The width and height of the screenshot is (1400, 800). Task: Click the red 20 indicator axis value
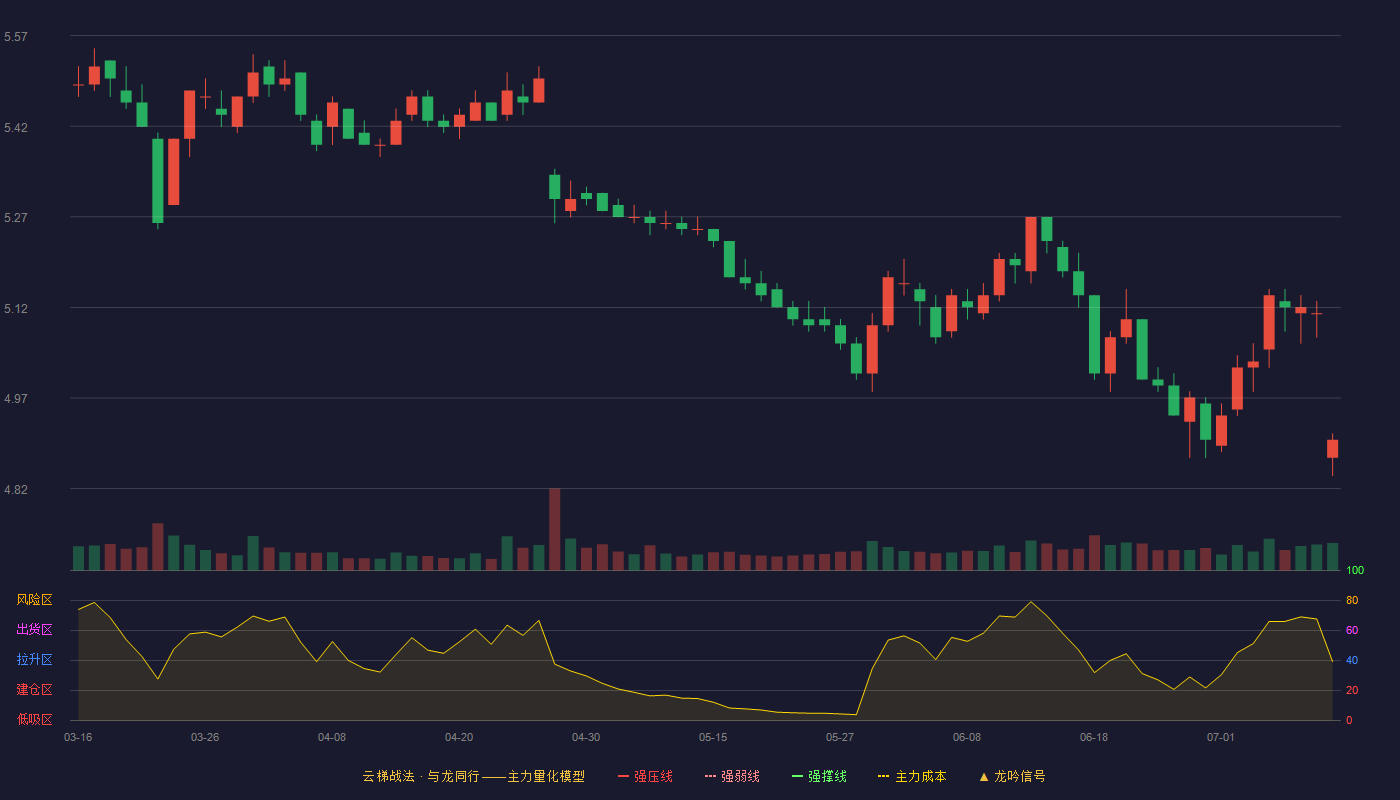point(1352,690)
